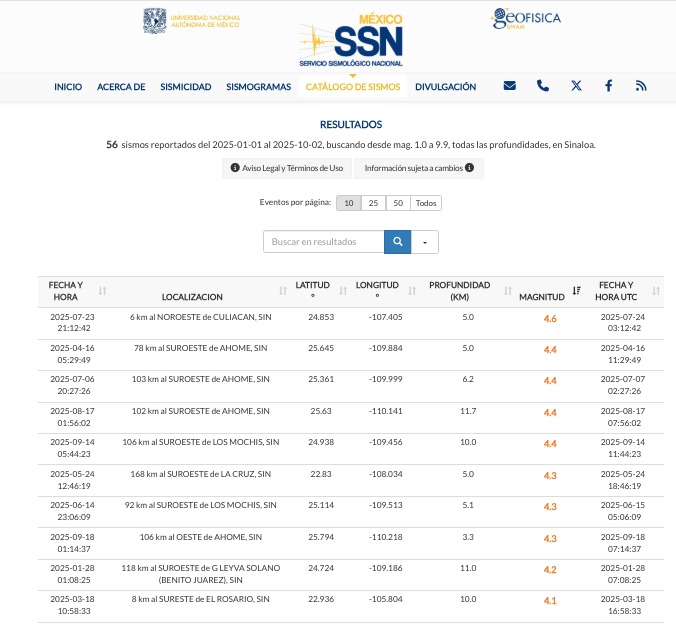Screen dimensions: 676x627
Task: Sort by LONGITUD column arrows
Action: [x=412, y=291]
